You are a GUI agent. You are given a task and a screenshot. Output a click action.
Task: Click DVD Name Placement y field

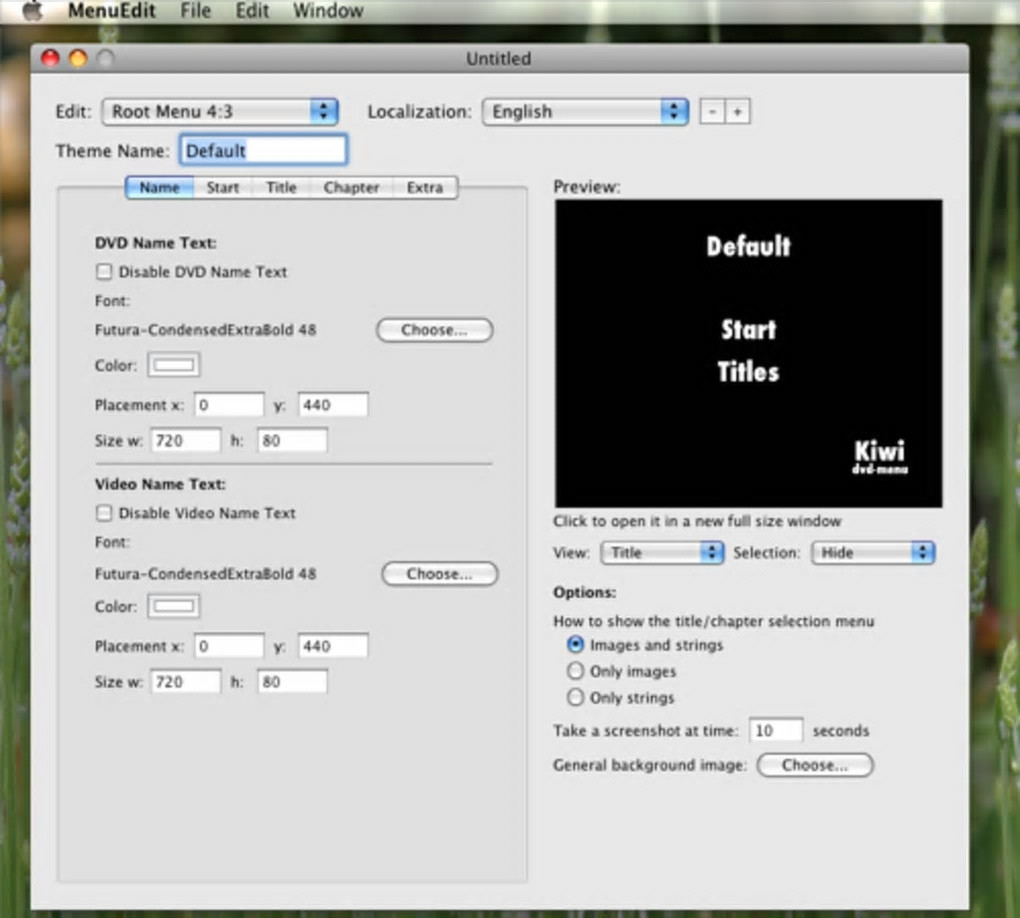[333, 405]
